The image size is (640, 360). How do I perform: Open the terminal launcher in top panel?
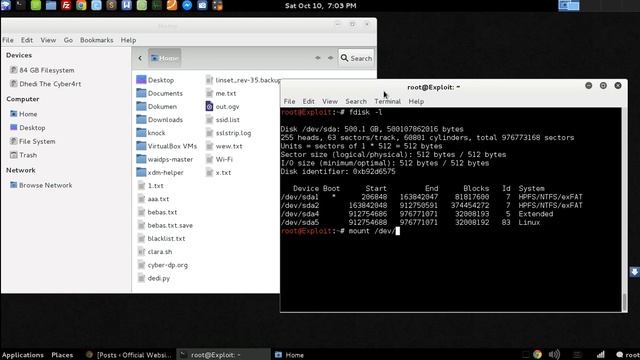(21, 5)
